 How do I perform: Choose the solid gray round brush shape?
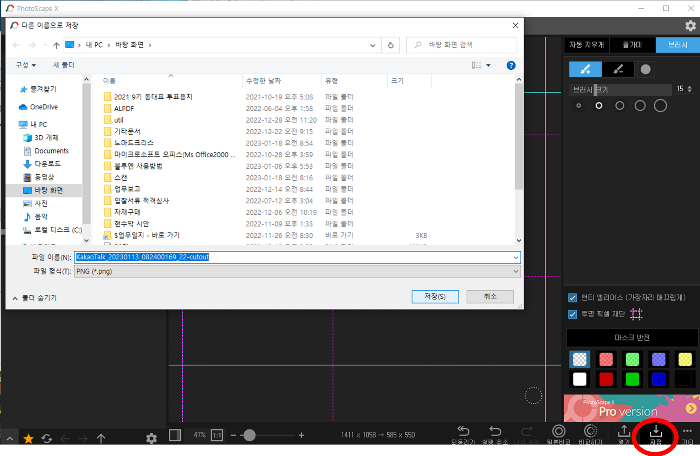tap(646, 69)
